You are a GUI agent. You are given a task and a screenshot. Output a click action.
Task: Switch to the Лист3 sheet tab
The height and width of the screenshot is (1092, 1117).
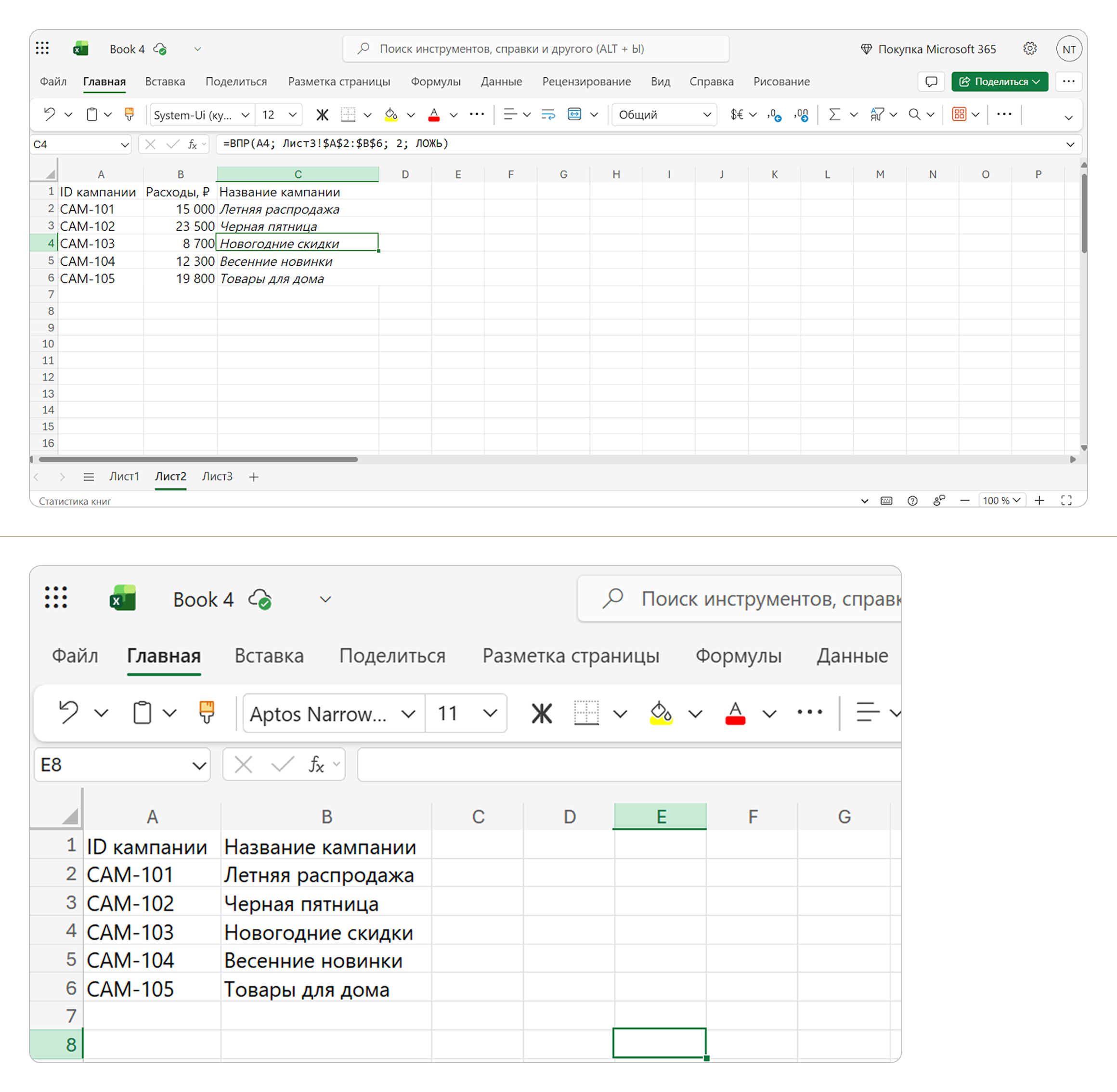coord(217,477)
